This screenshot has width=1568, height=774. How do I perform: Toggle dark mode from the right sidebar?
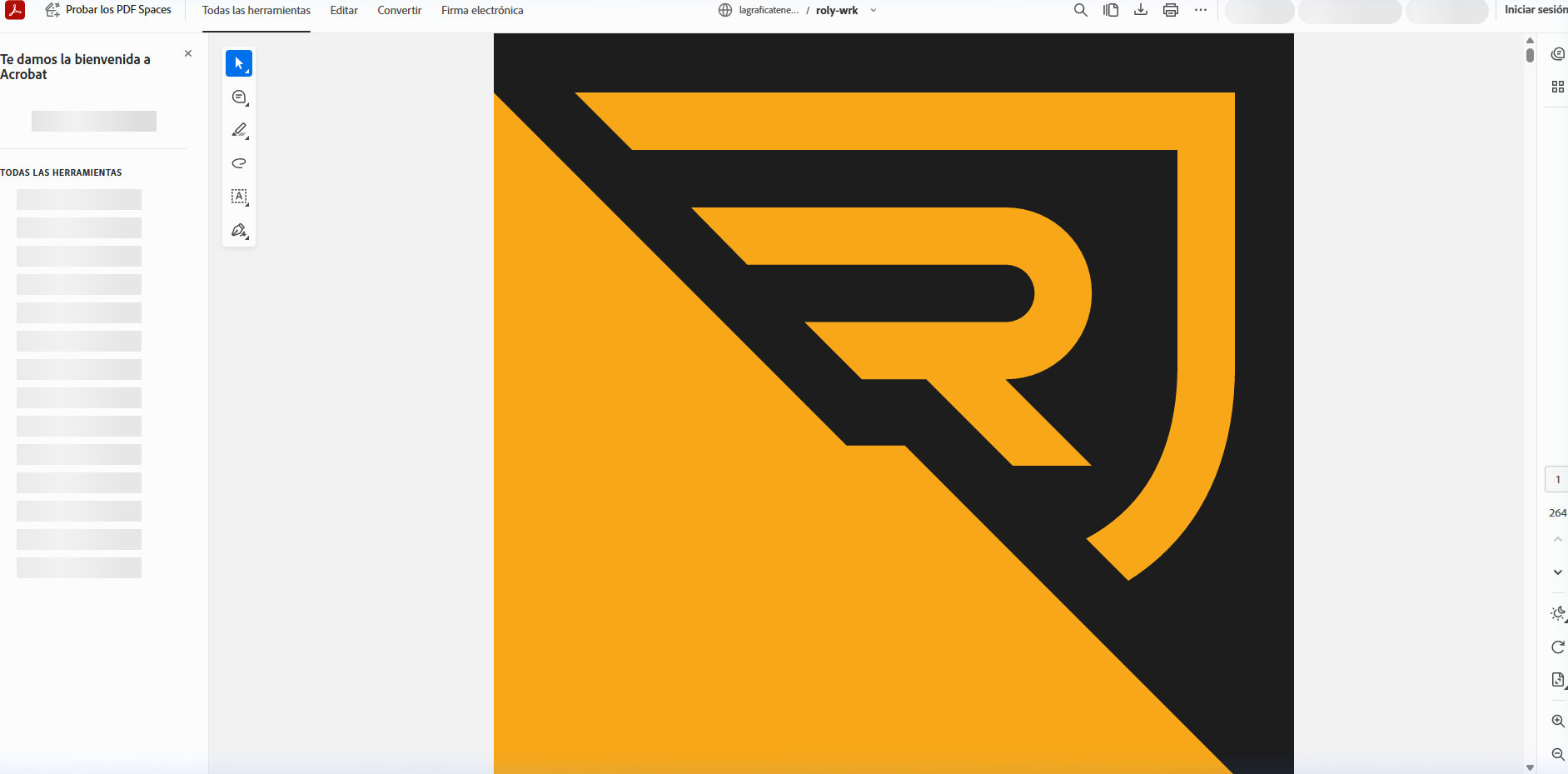(x=1558, y=613)
